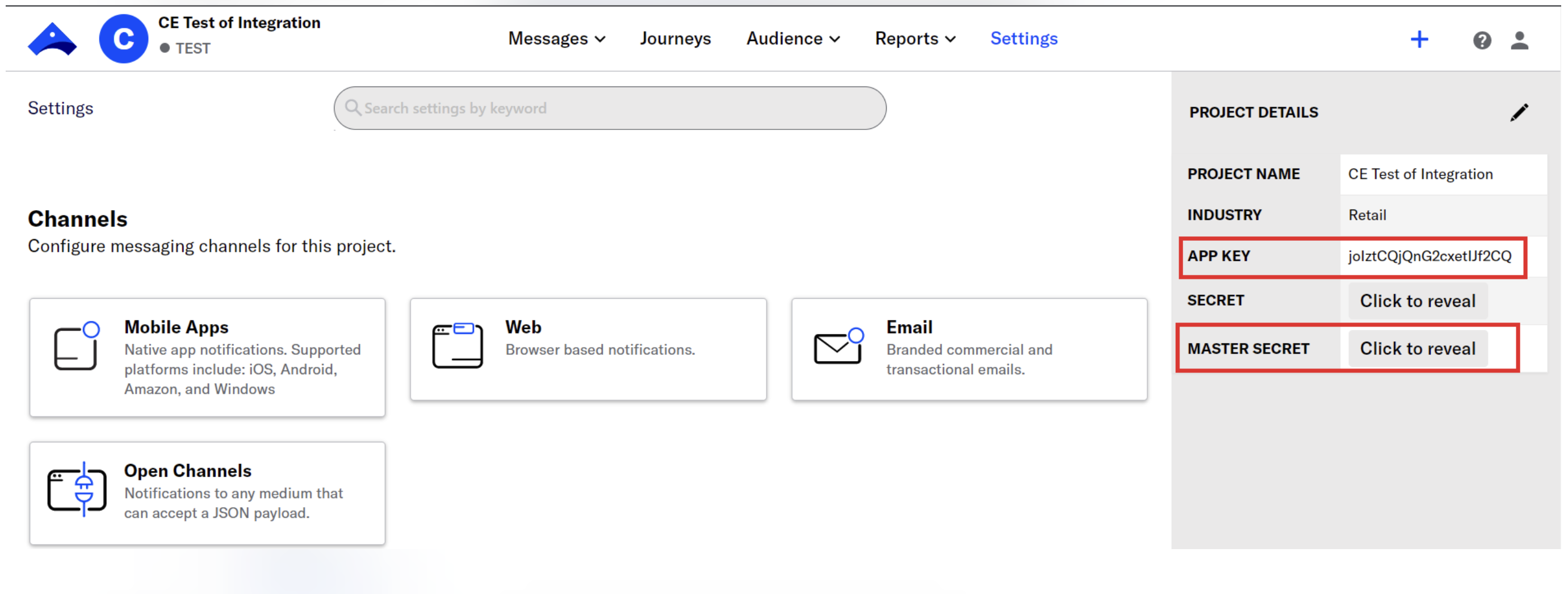Expand the Messages dropdown menu
This screenshot has width=1568, height=594.
(x=556, y=39)
